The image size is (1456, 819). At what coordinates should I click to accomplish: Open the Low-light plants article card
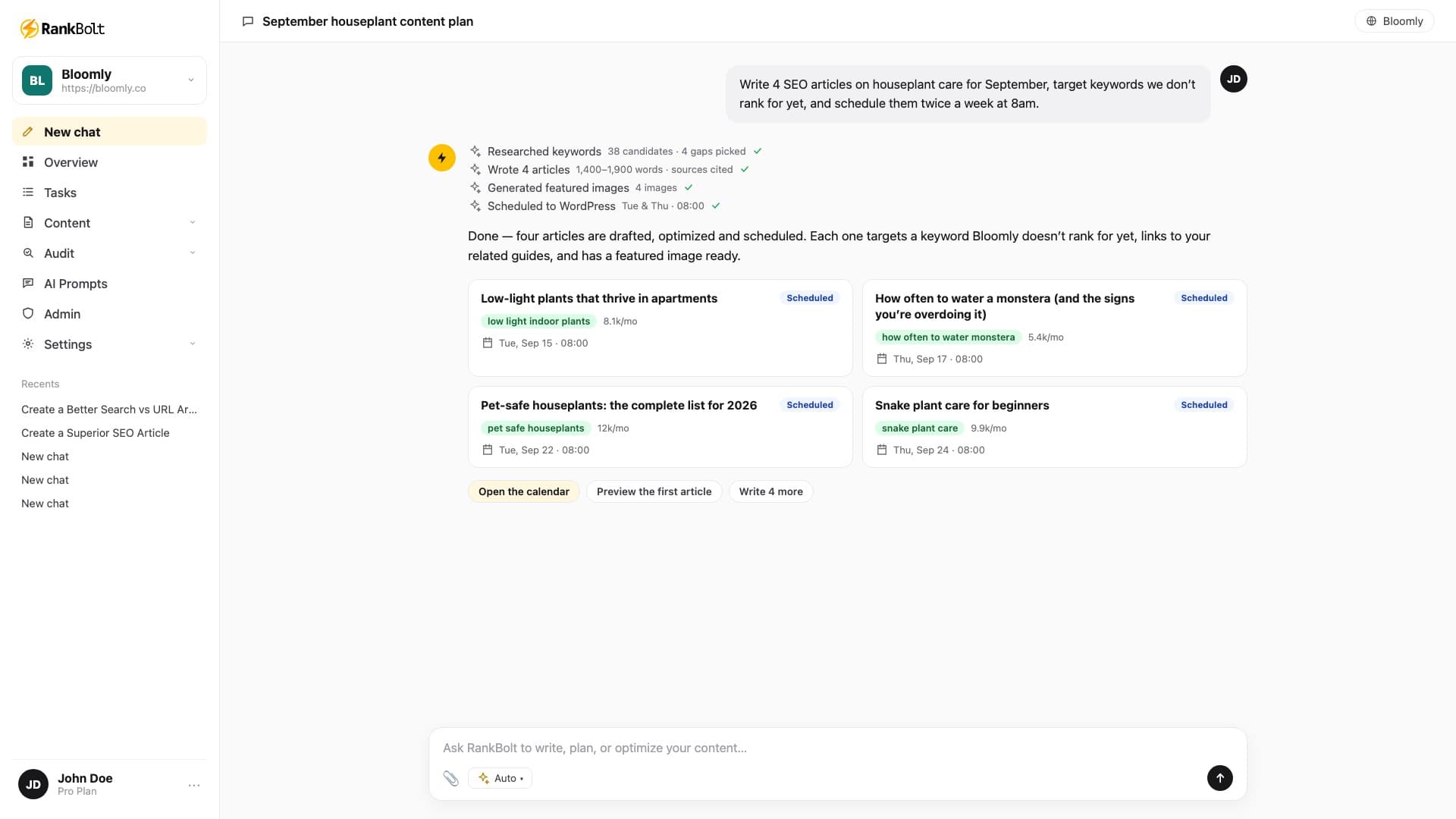660,328
